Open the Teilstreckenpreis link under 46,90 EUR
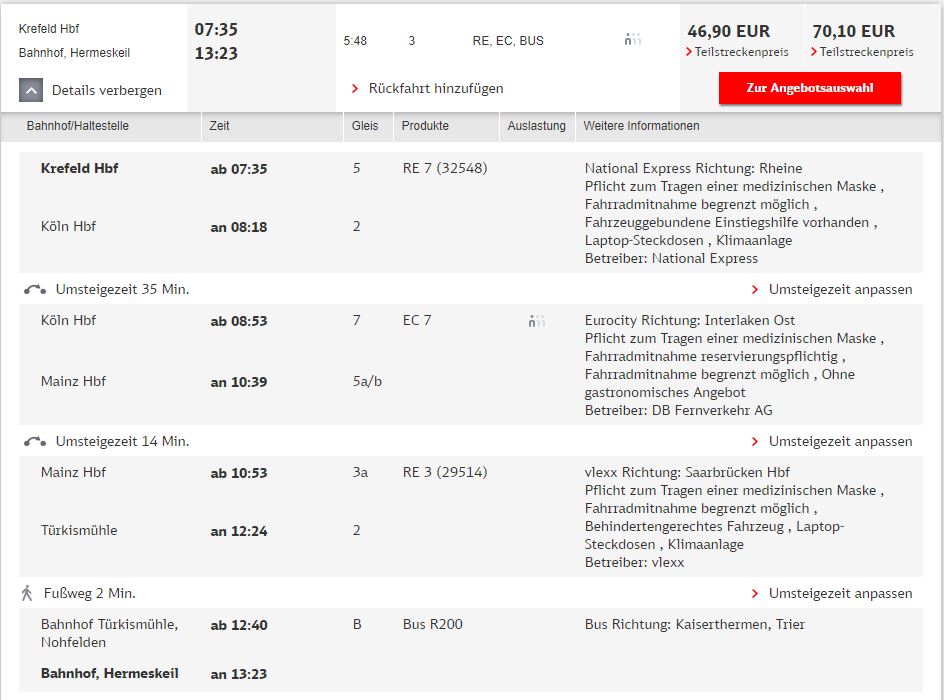 (x=741, y=52)
